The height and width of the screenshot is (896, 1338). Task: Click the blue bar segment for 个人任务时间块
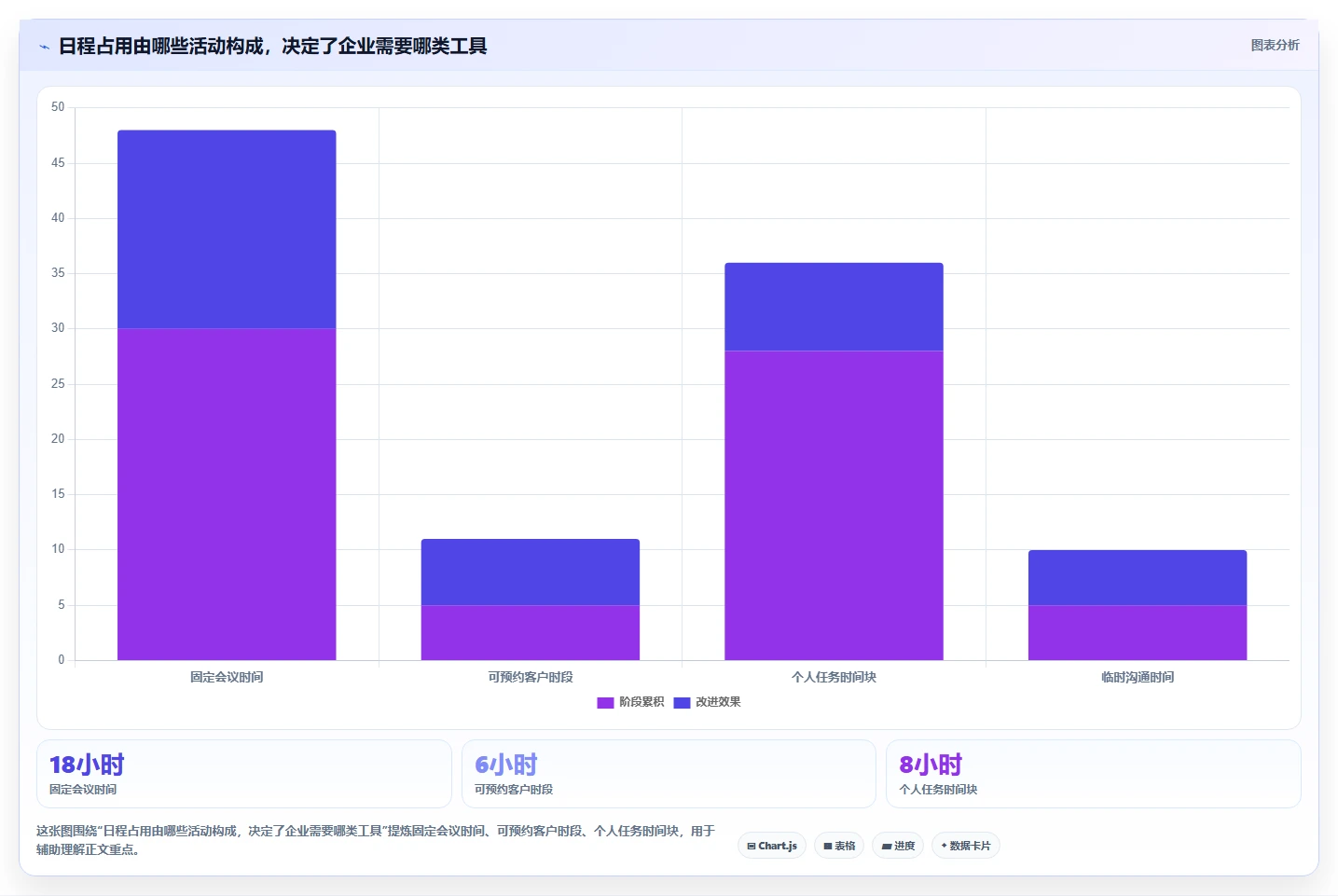[x=834, y=307]
